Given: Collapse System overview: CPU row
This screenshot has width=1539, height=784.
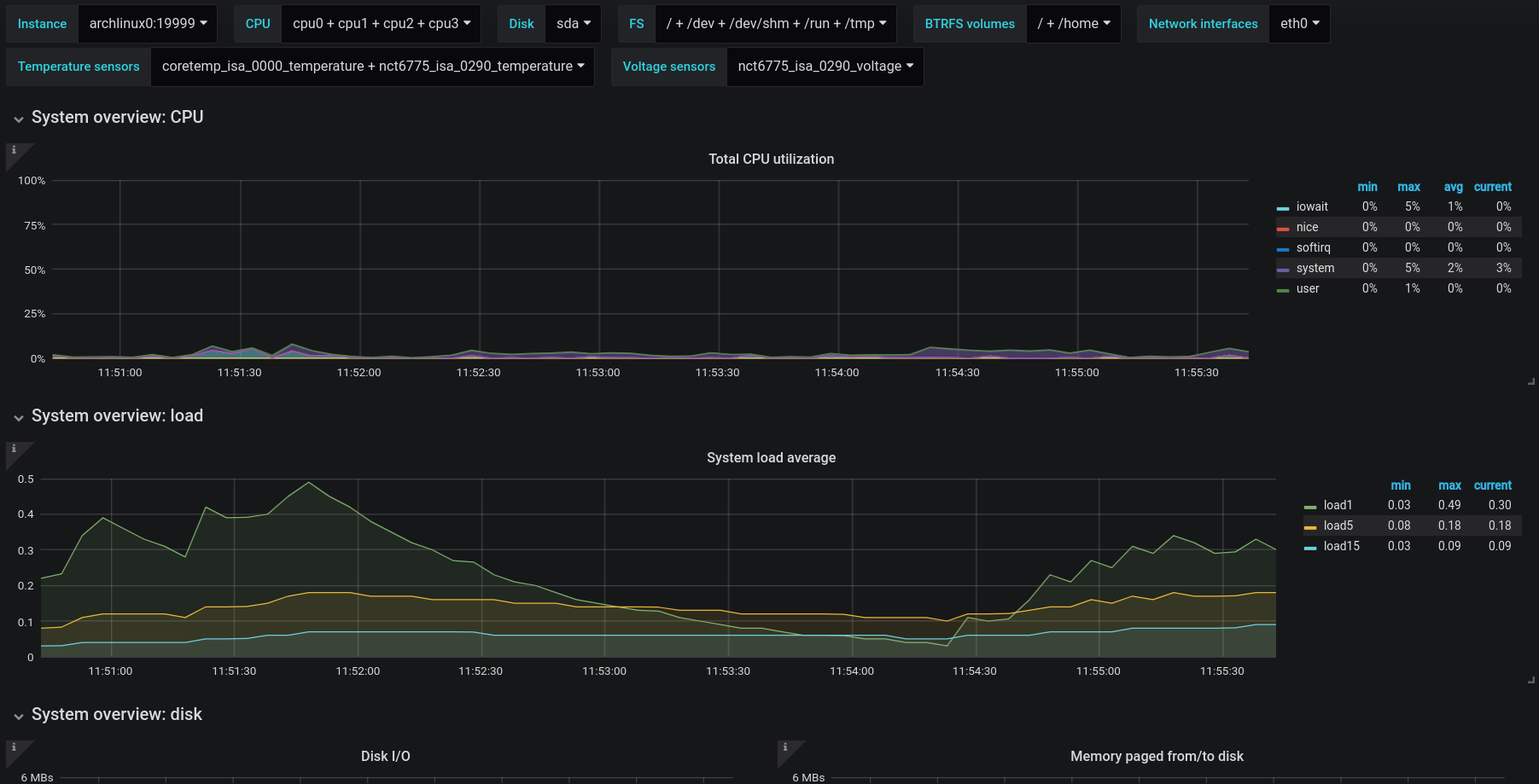Looking at the screenshot, I should (x=108, y=117).
